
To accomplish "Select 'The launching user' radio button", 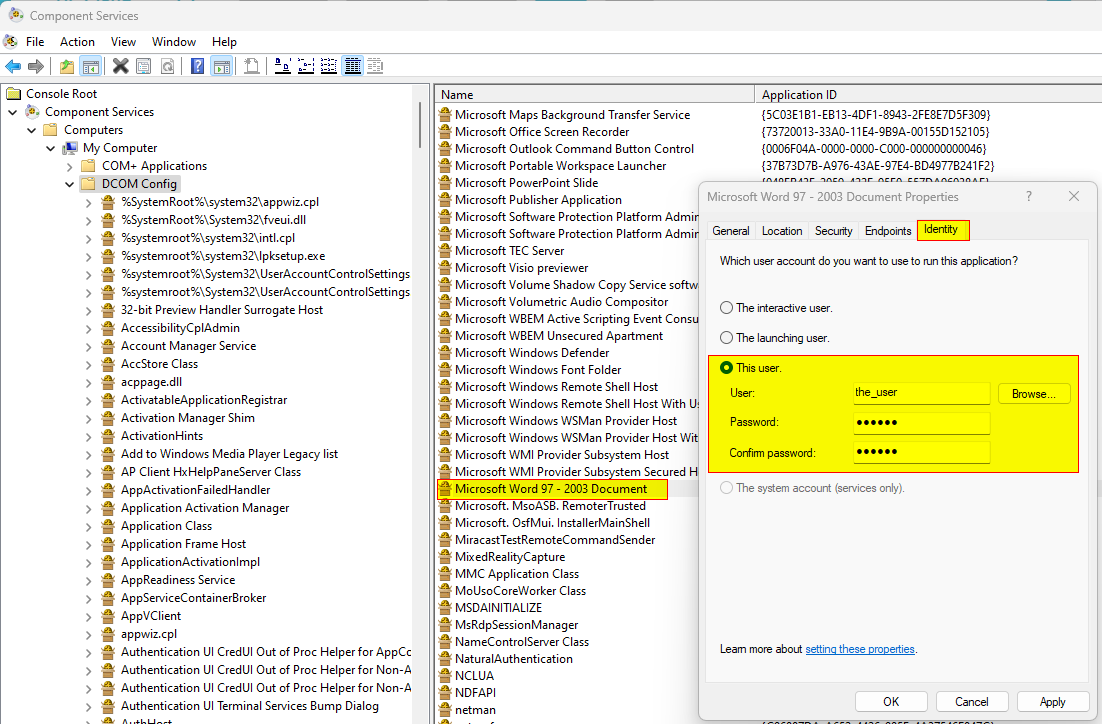I will 727,338.
